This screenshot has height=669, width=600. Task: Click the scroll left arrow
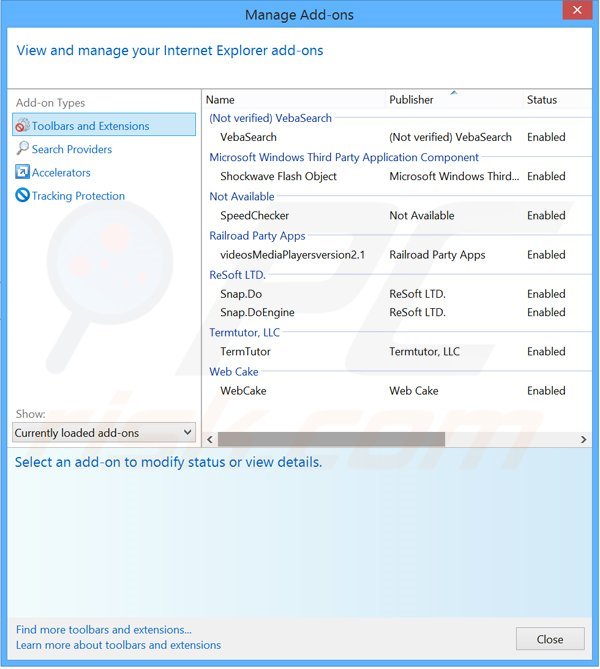pyautogui.click(x=210, y=439)
